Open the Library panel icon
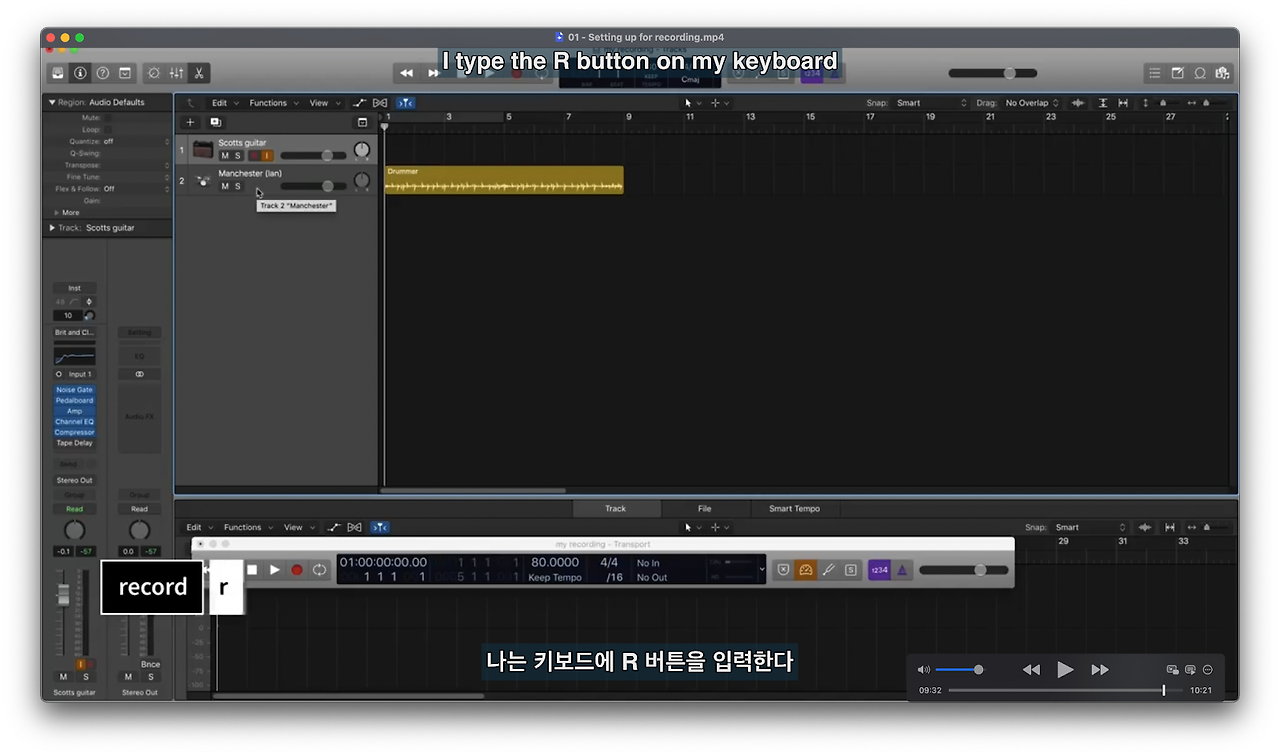The image size is (1280, 756). pyautogui.click(x=58, y=73)
